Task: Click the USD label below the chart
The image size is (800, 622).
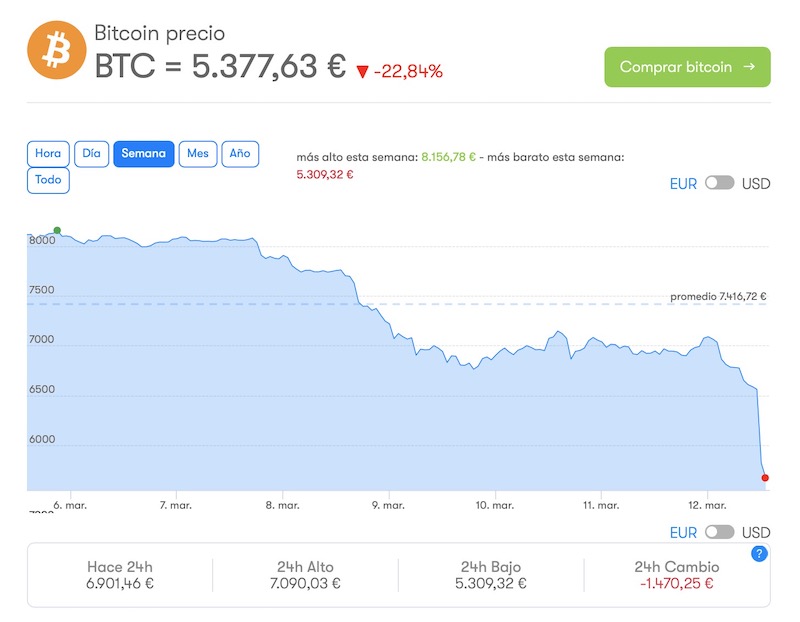Action: point(756,533)
